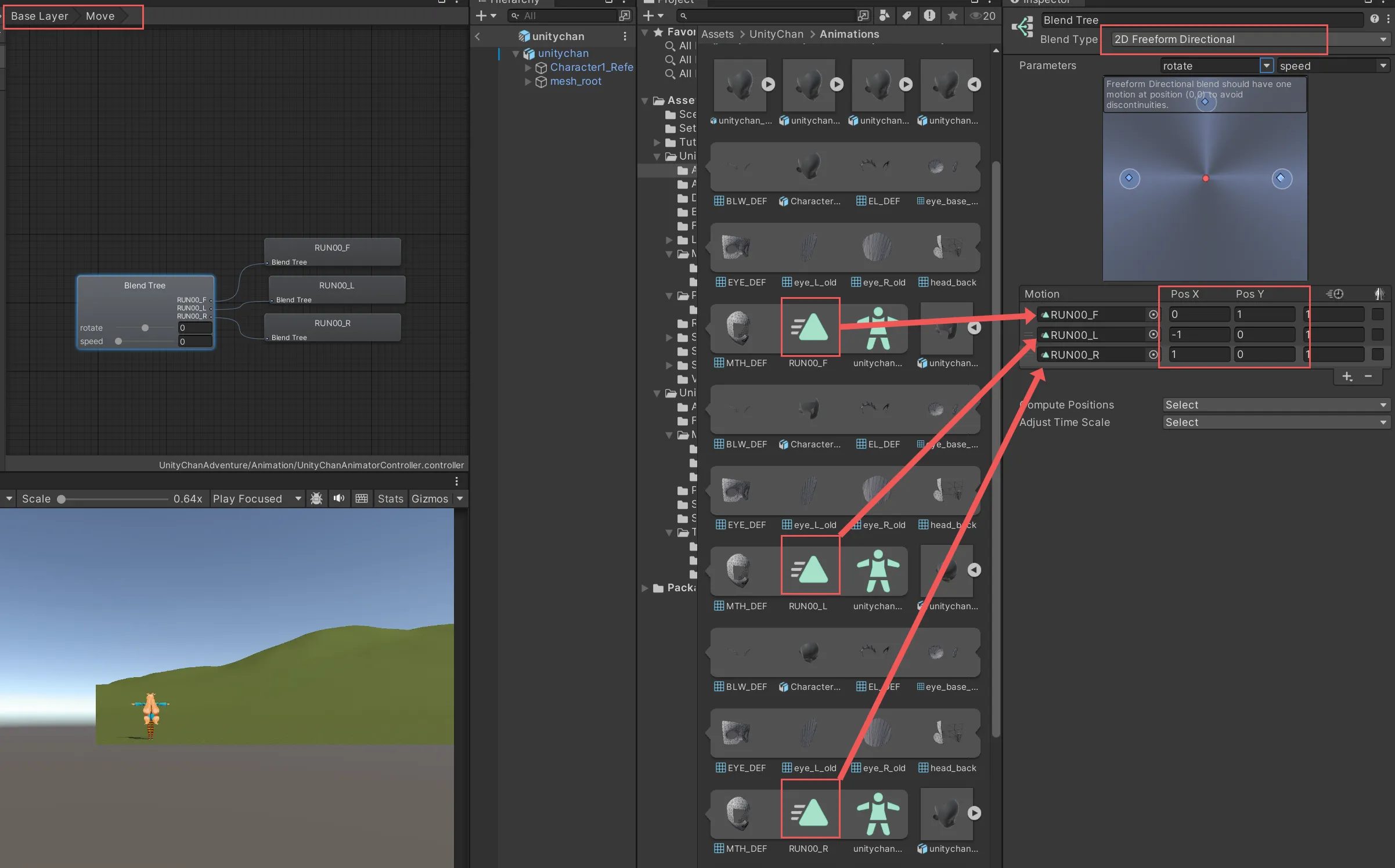This screenshot has width=1395, height=868.
Task: Expand Character1_Reference in the Hierarchy
Action: [528, 67]
